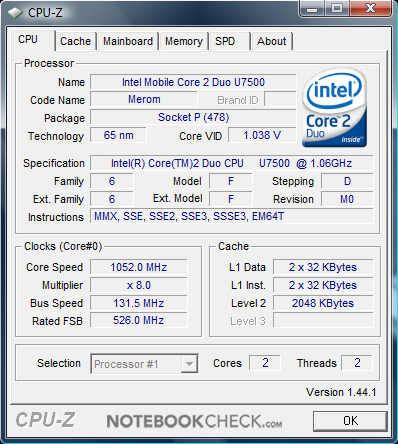Click the Ext. Family value 6
The width and height of the screenshot is (398, 444).
tap(112, 199)
